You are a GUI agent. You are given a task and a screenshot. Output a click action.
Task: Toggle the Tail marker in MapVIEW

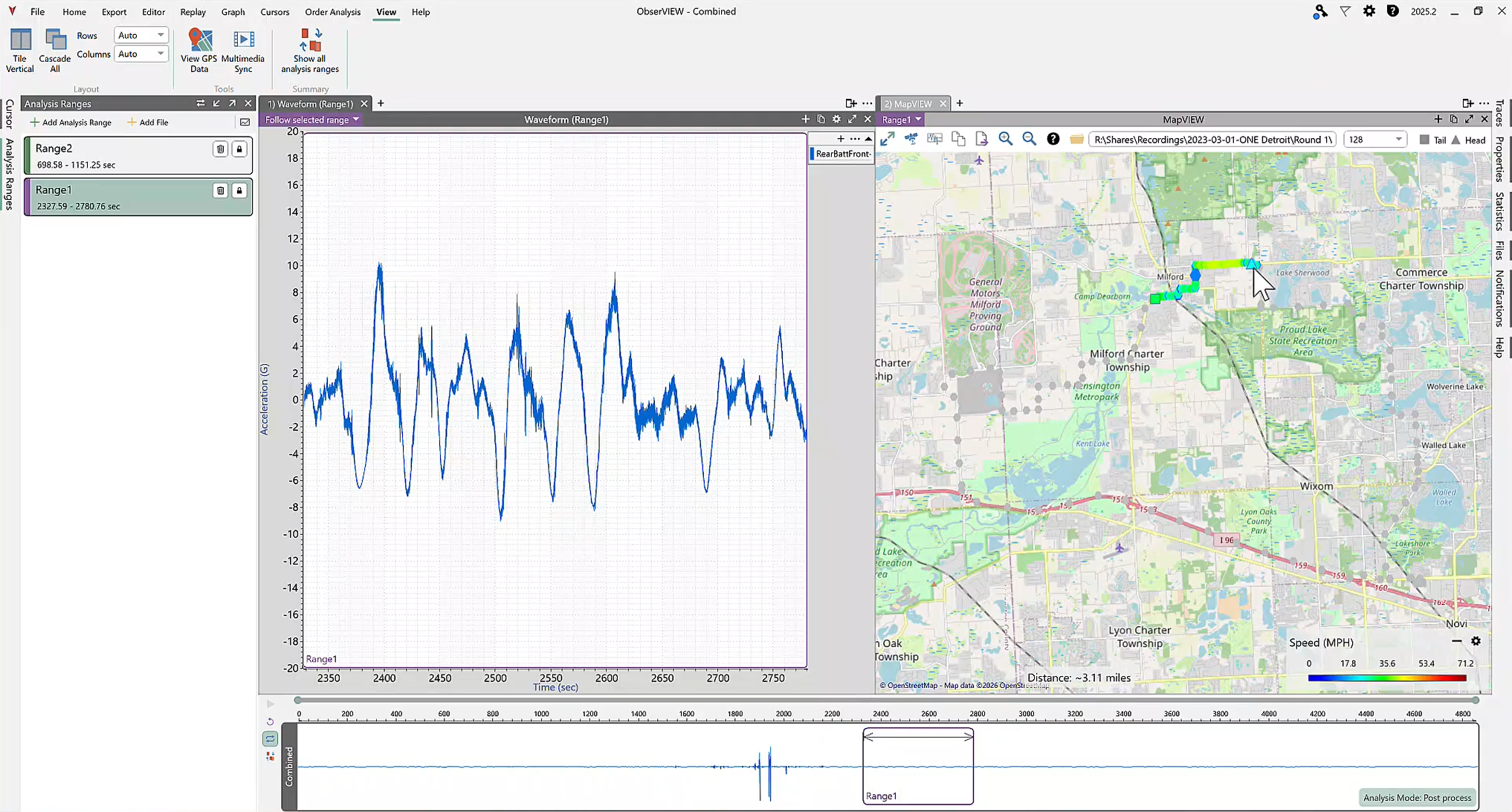pyautogui.click(x=1432, y=140)
